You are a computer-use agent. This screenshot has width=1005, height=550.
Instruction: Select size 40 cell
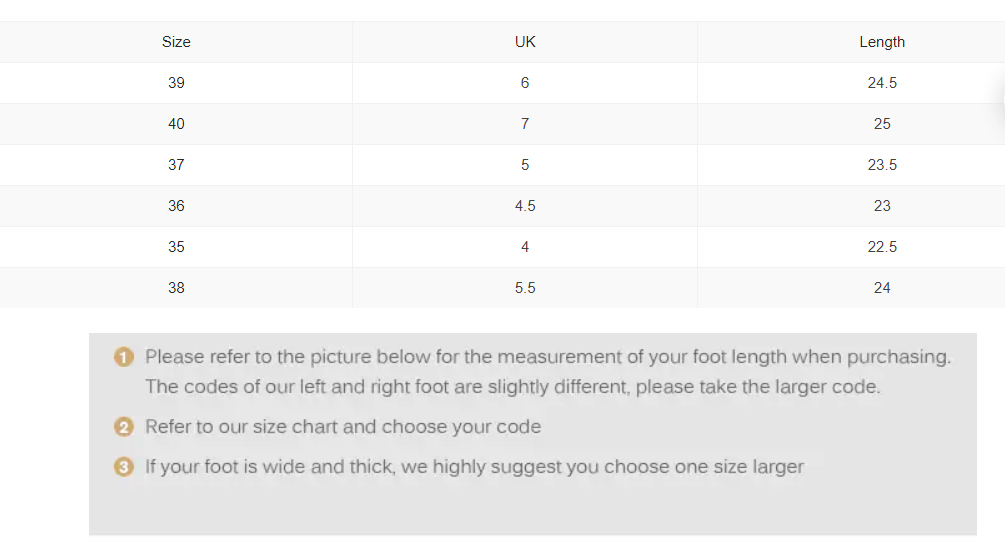[x=176, y=124]
